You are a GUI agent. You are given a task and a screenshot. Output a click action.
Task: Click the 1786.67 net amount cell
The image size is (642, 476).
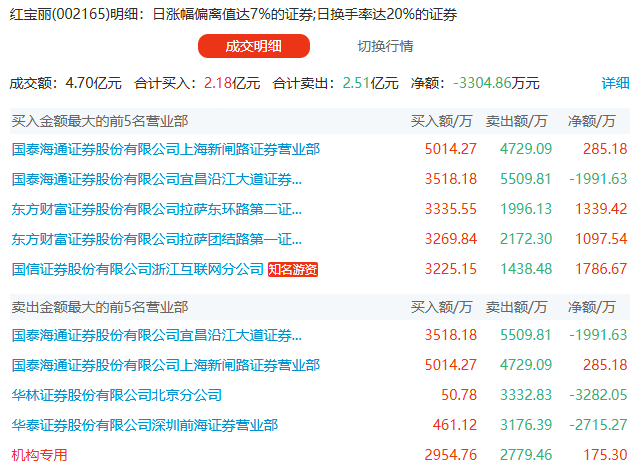601,269
